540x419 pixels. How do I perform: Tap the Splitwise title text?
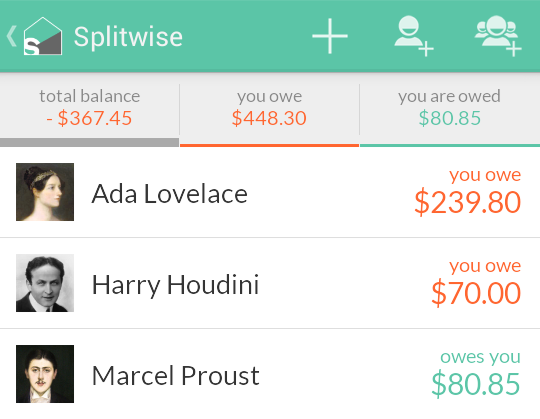(128, 37)
